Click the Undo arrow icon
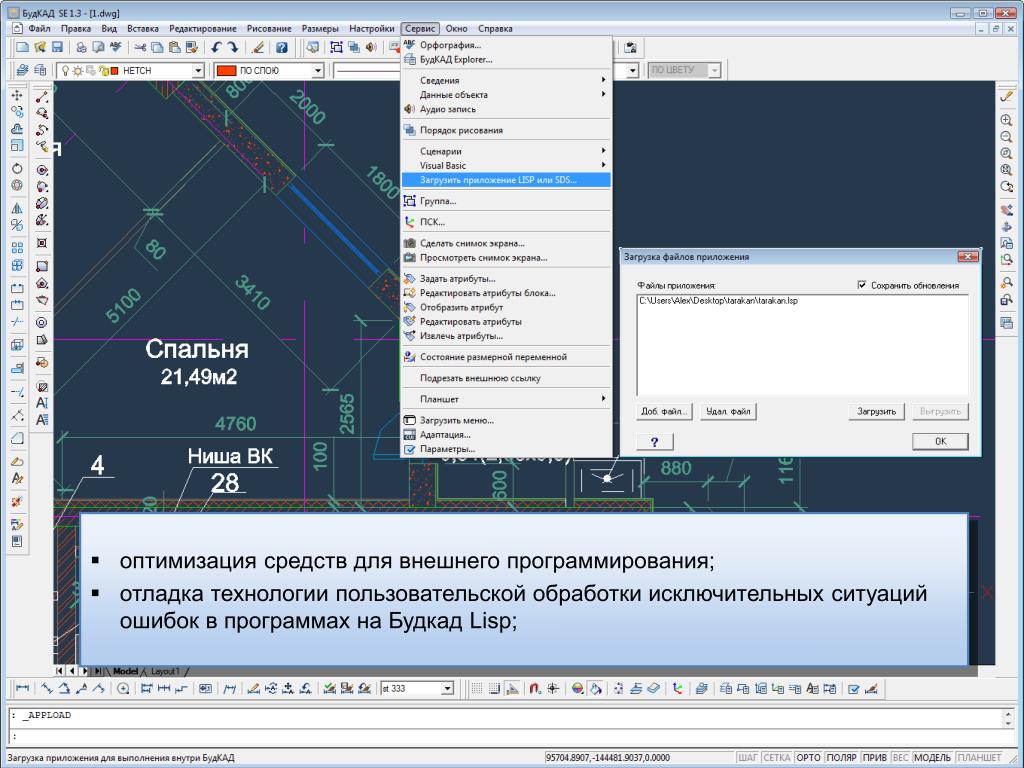 pos(216,47)
